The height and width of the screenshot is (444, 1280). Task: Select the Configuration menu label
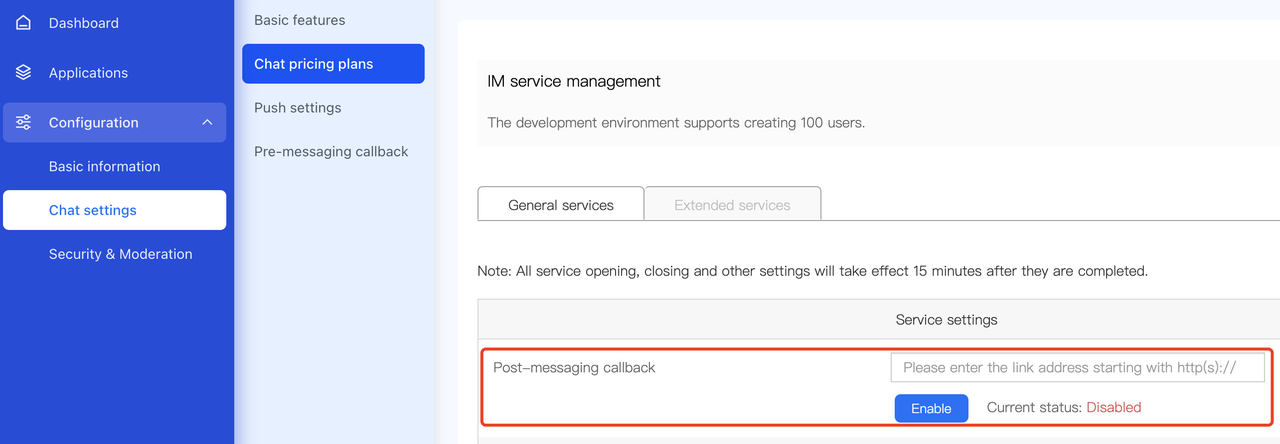click(x=94, y=123)
